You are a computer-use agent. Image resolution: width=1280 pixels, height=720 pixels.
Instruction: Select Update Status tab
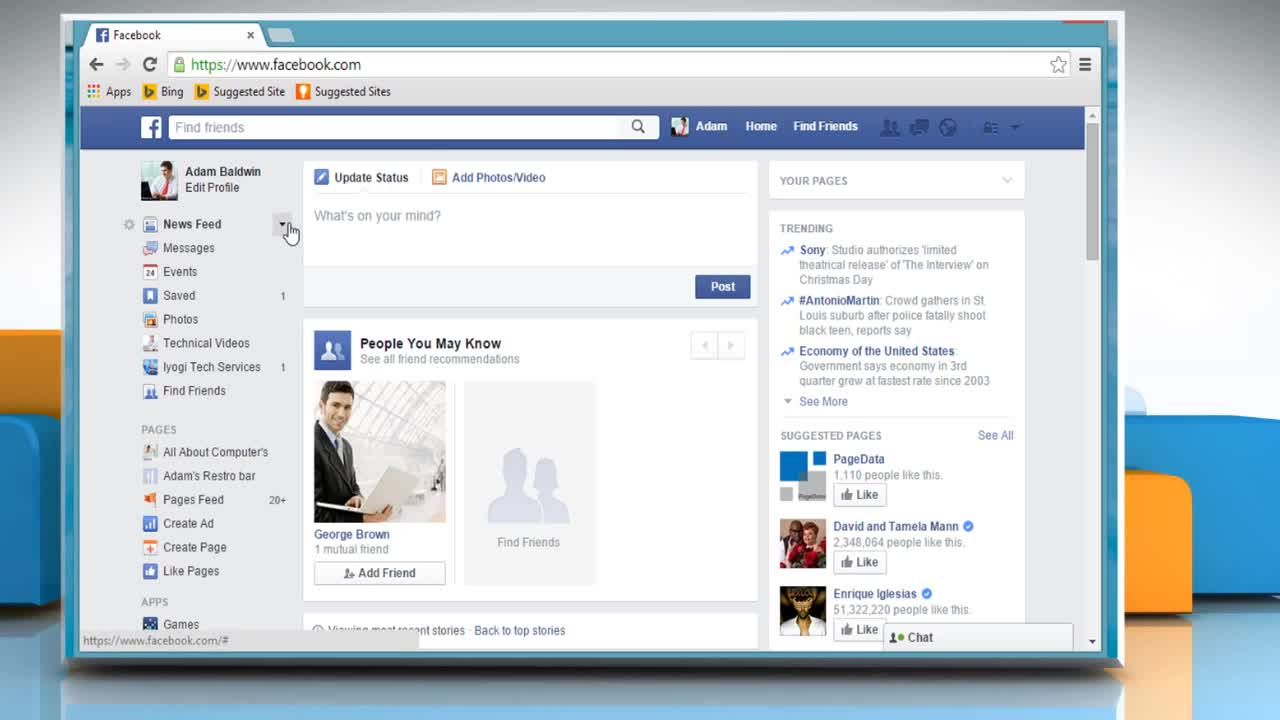pyautogui.click(x=361, y=178)
